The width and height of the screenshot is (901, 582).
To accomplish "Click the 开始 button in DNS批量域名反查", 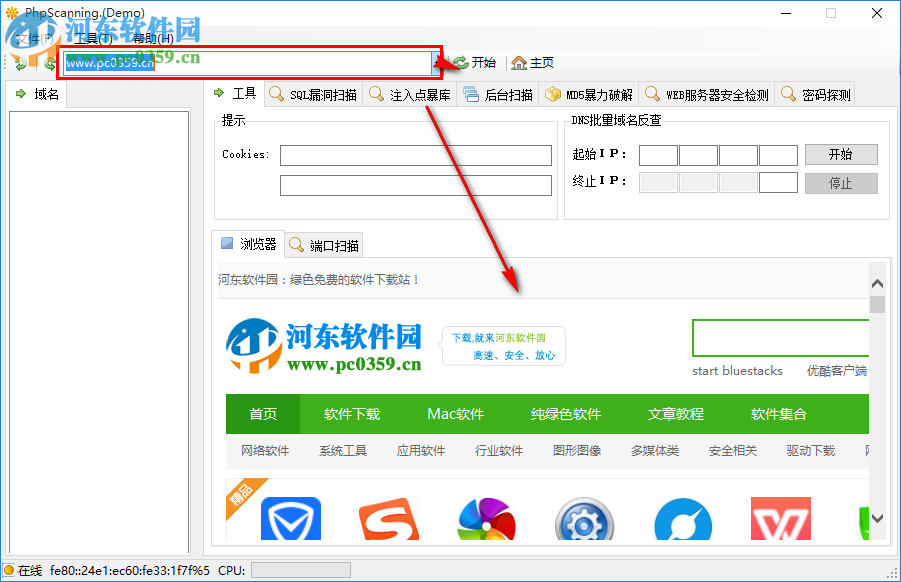I will click(x=840, y=154).
